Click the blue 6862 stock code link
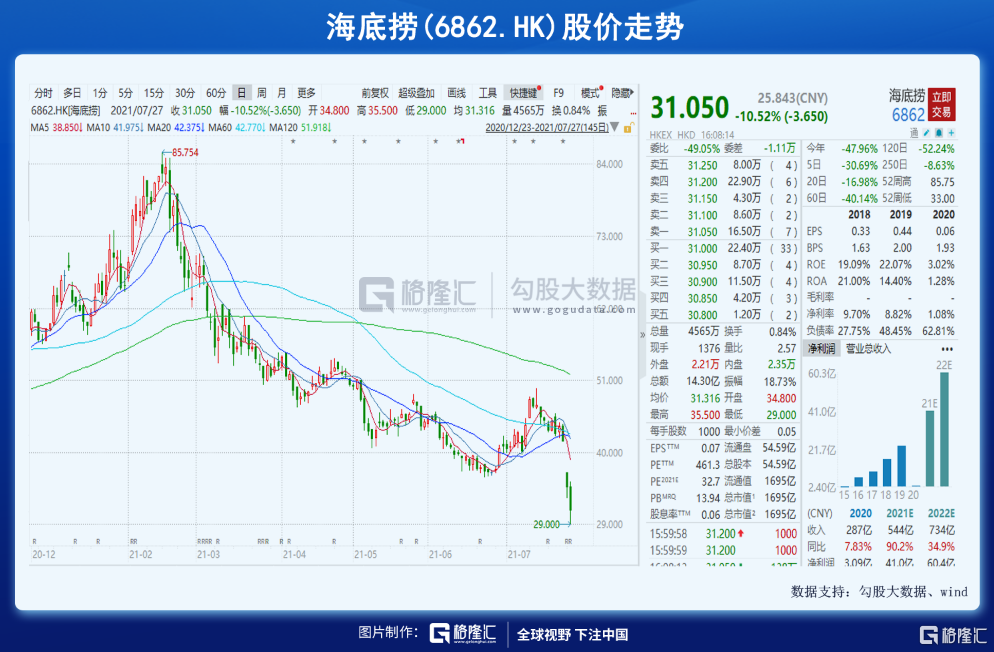Image resolution: width=994 pixels, height=652 pixels. coord(908,115)
